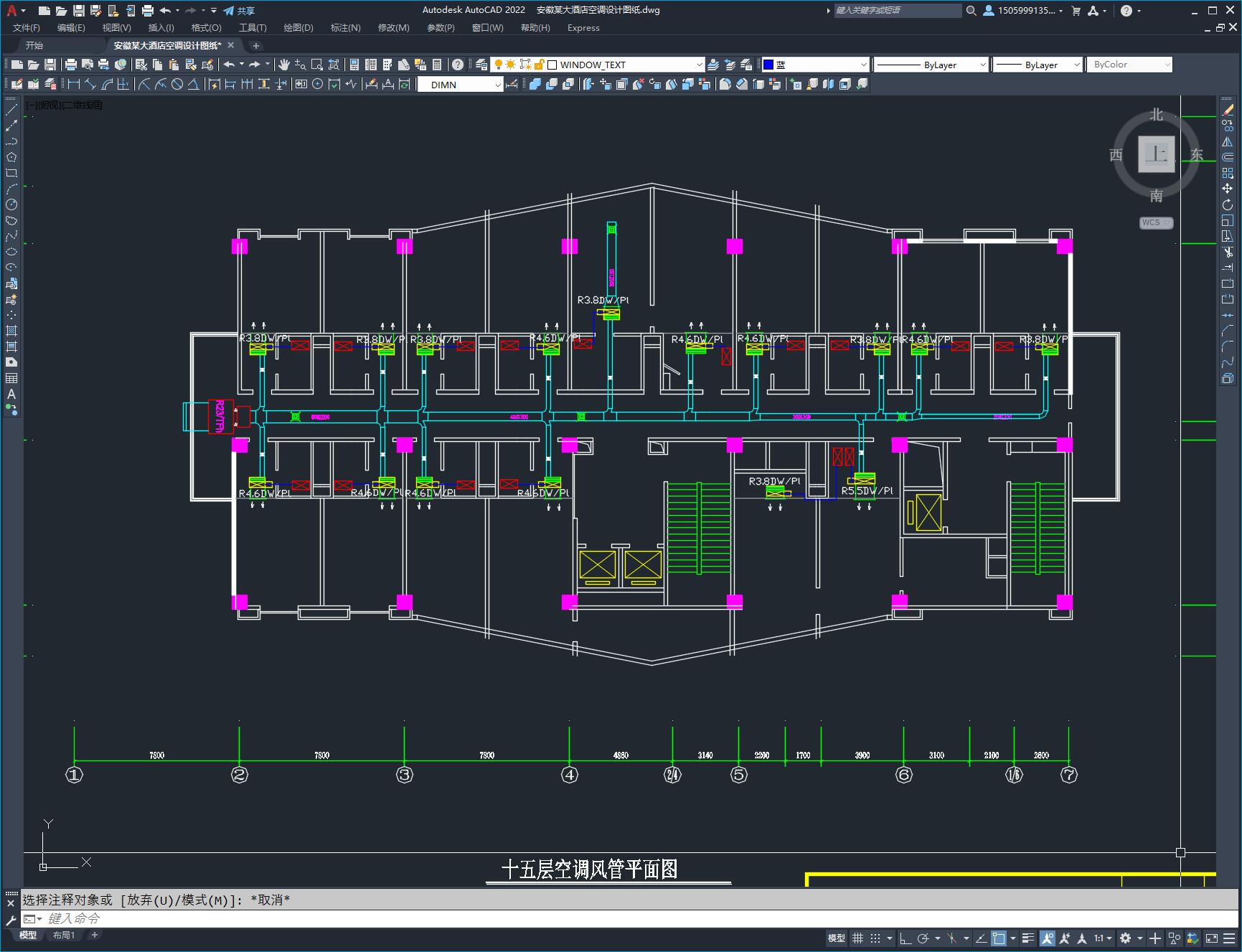Select the Rectangle draw tool
The image size is (1242, 952).
coord(11,173)
